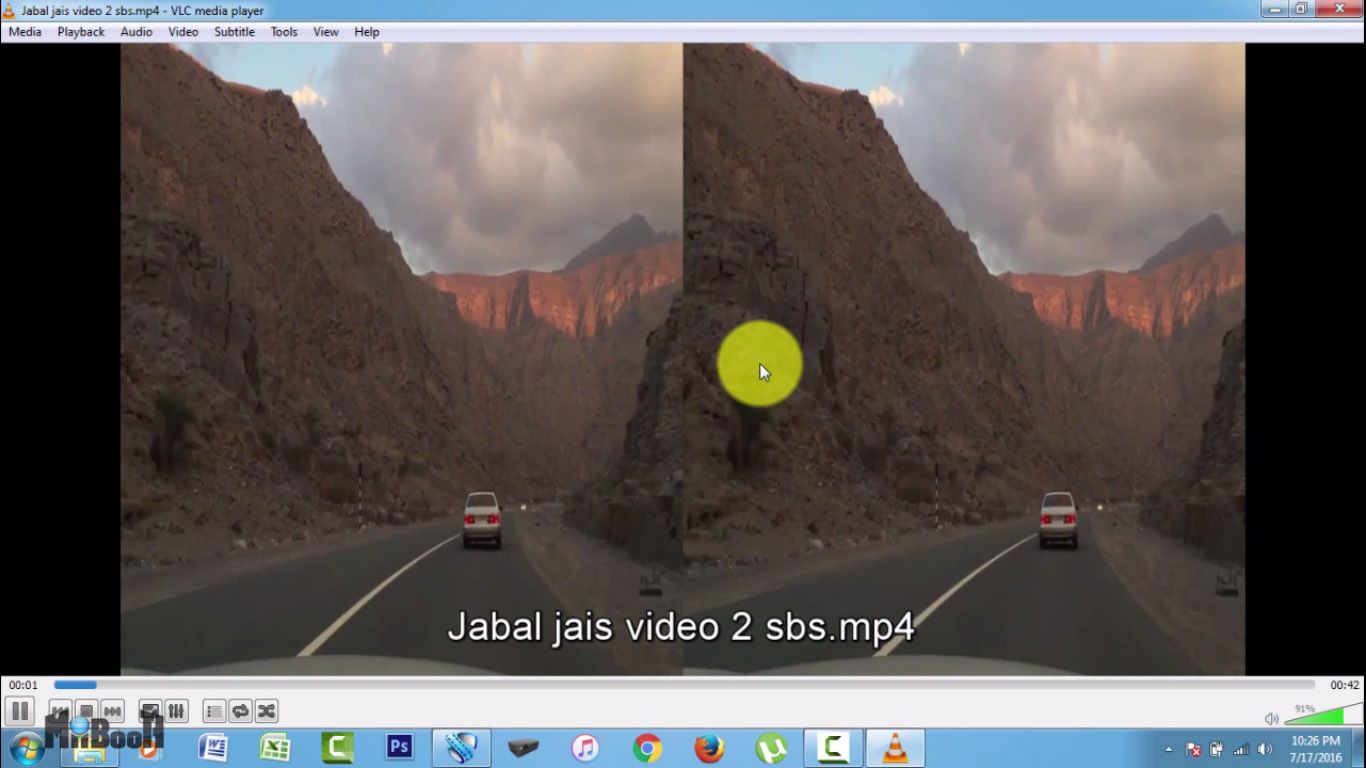Screen dimensions: 1366x768
Task: Open the Playback menu
Action: tap(80, 31)
